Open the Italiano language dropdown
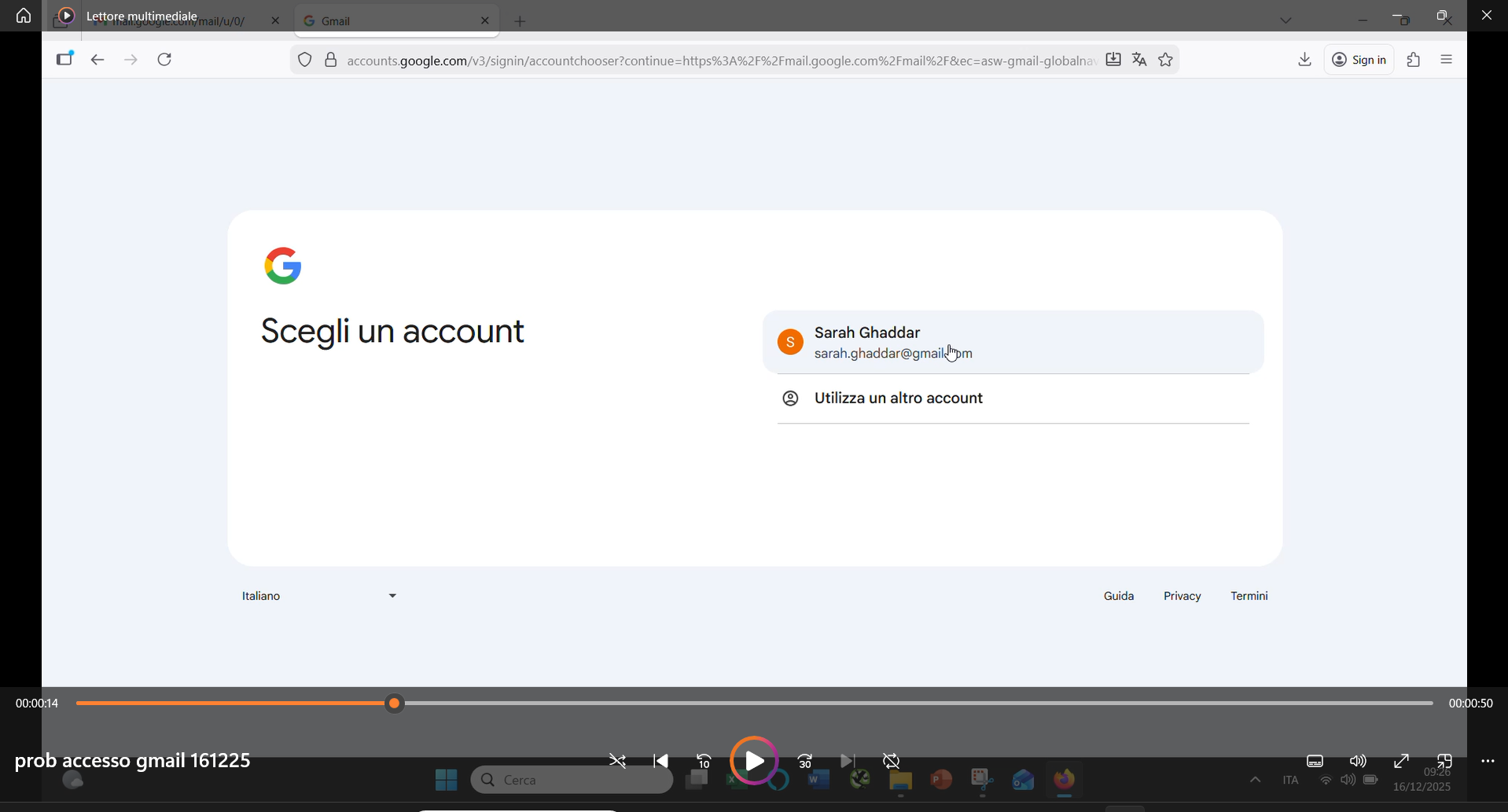Image resolution: width=1508 pixels, height=812 pixels. click(x=319, y=596)
